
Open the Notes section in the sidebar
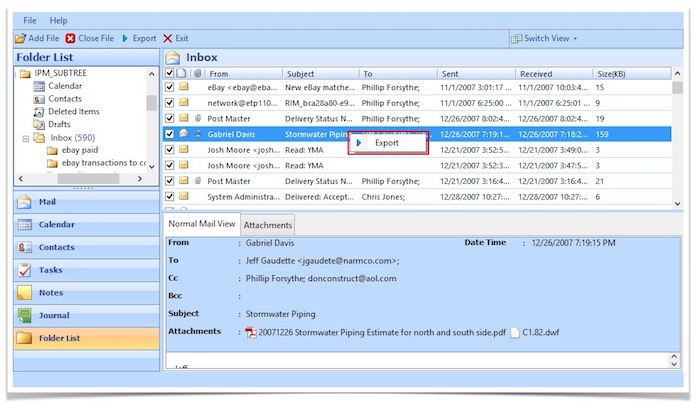point(49,292)
